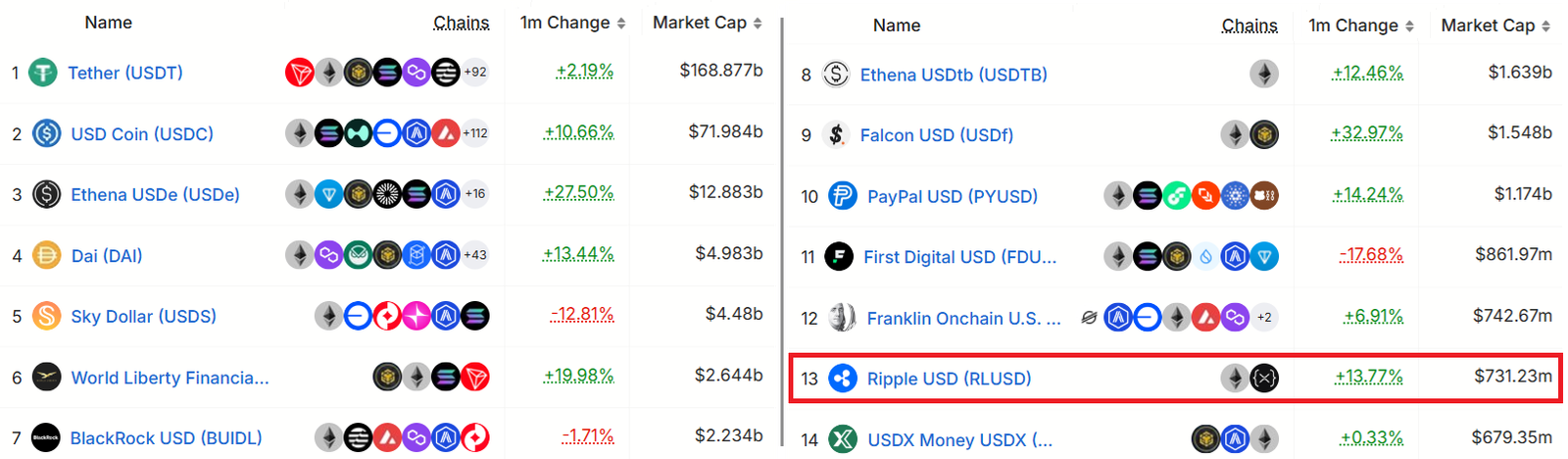This screenshot has width=1568, height=459.
Task: Click the PayPal USD (PYUSD) logo icon
Action: (843, 196)
